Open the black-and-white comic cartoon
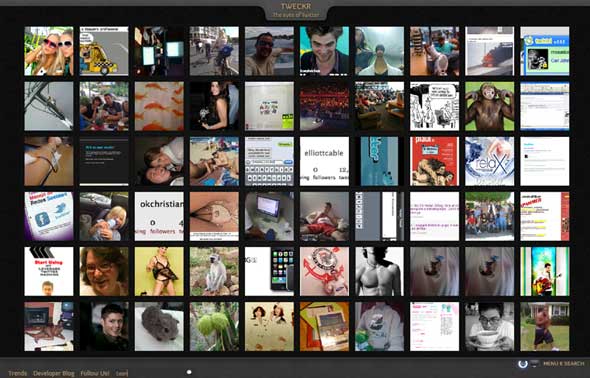 (x=435, y=106)
